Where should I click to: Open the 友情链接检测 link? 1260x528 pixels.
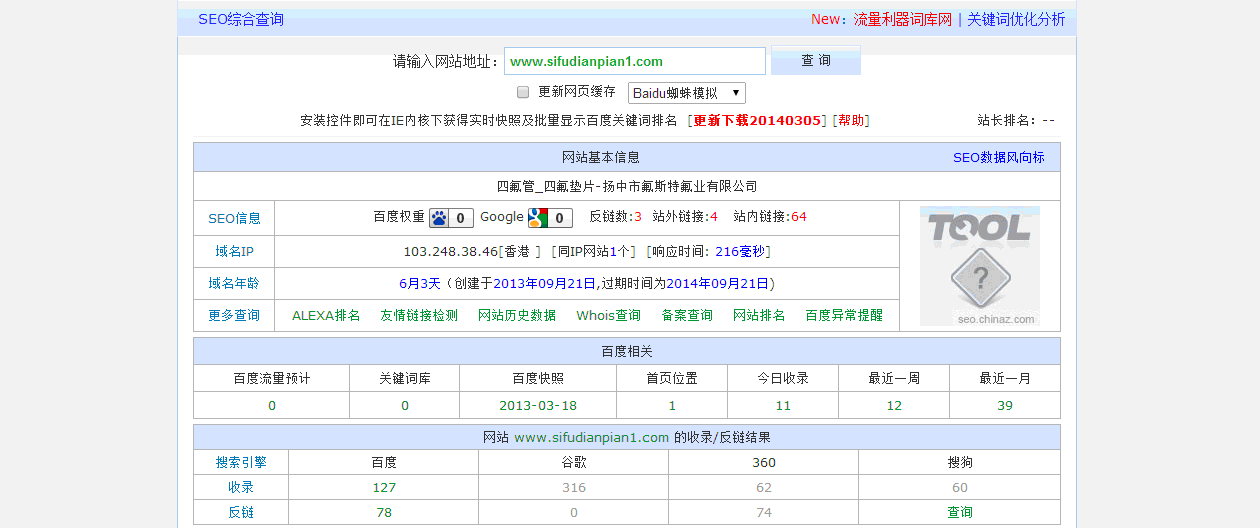click(x=419, y=315)
